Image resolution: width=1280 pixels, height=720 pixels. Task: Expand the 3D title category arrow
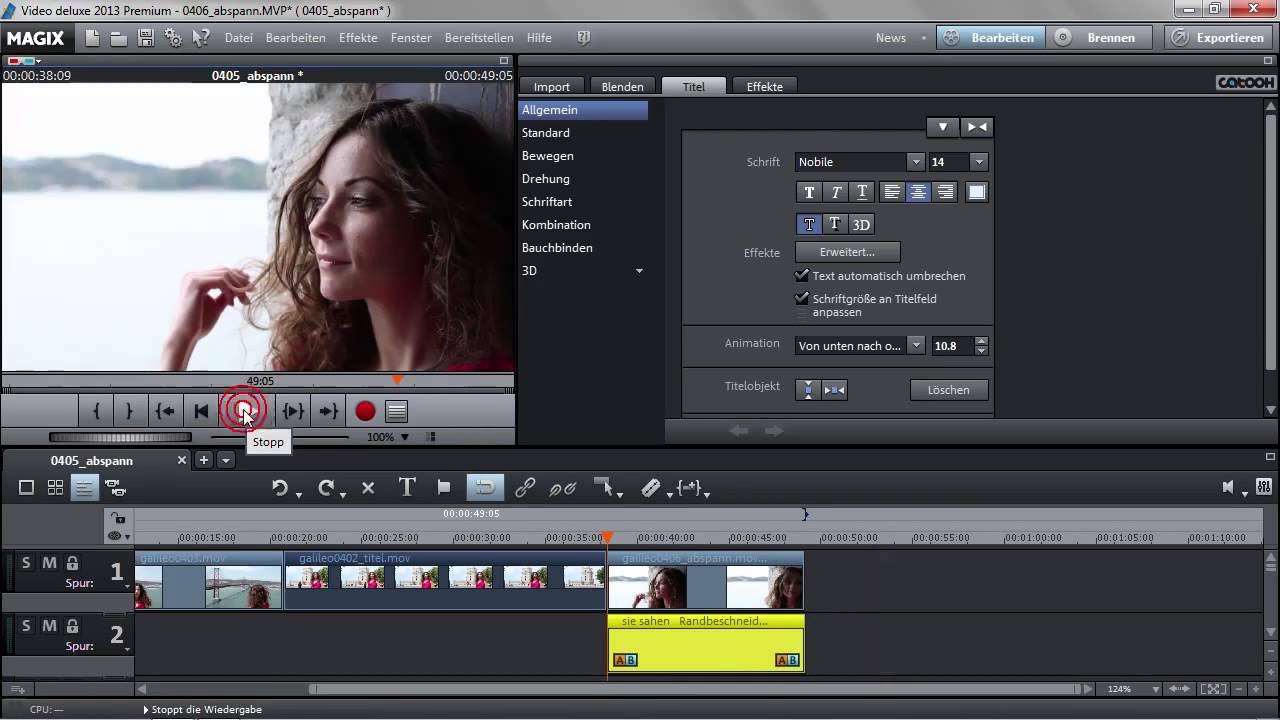[x=639, y=271]
